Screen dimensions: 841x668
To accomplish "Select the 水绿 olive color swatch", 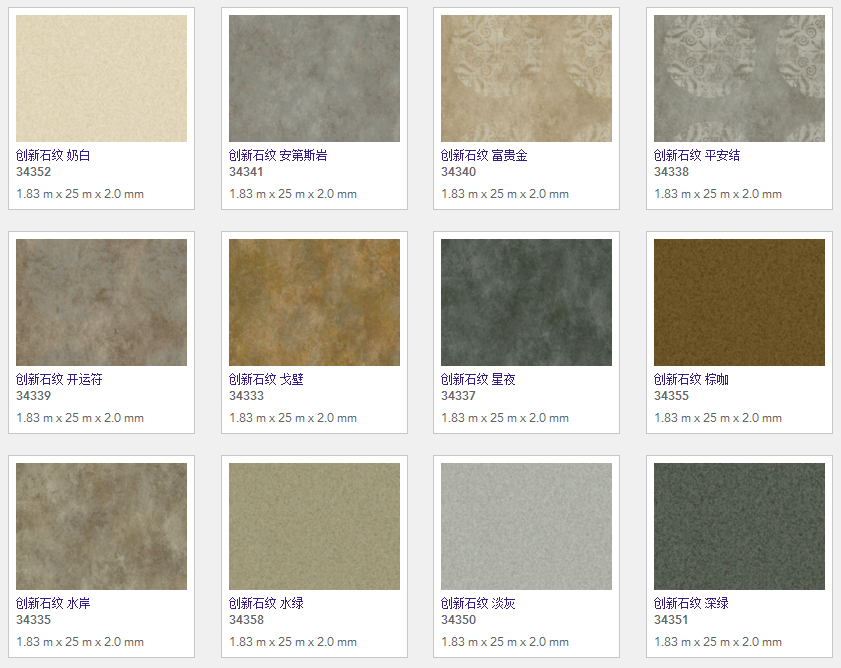I will pyautogui.click(x=314, y=526).
